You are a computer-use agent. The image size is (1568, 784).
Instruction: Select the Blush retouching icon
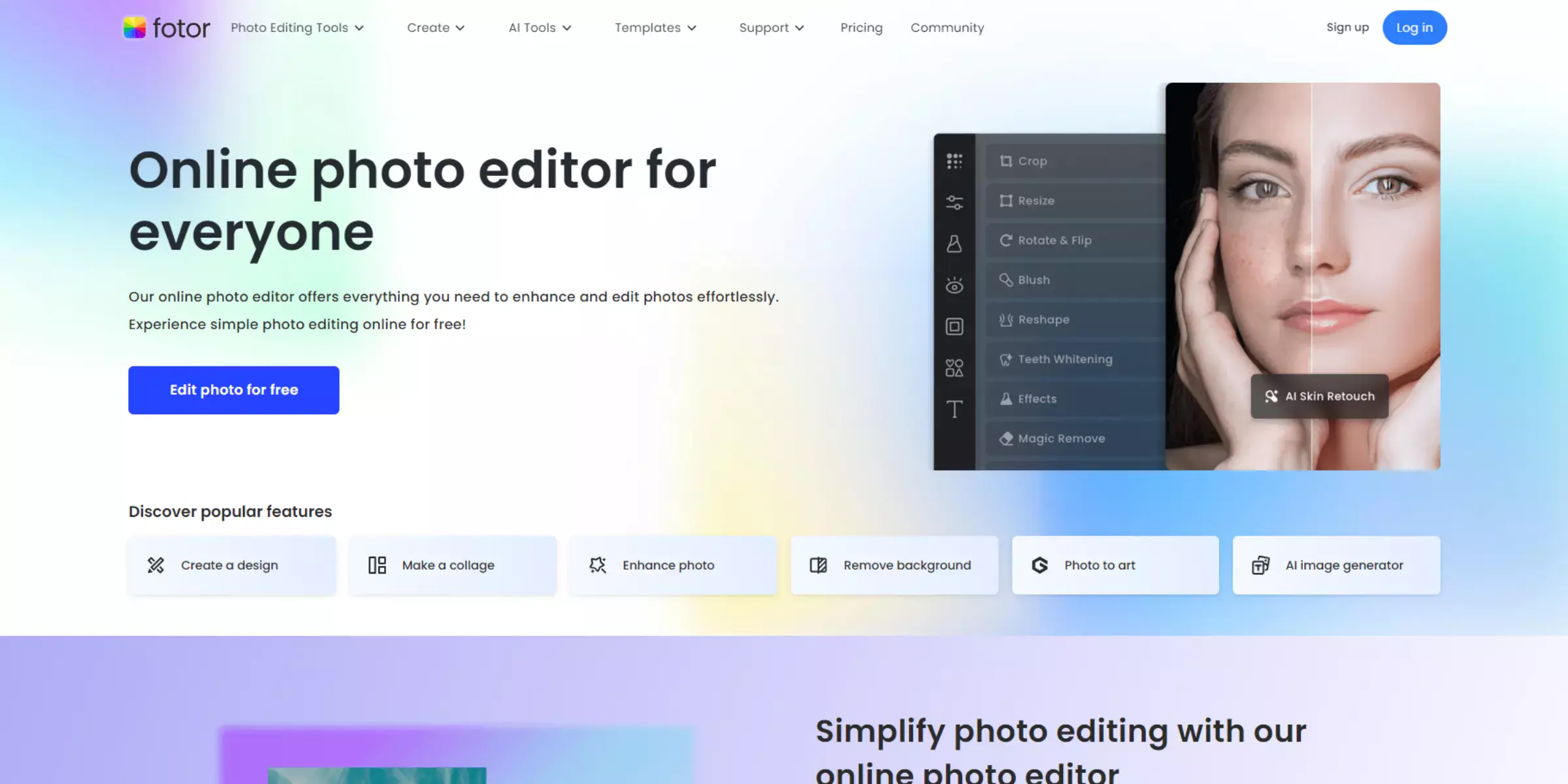click(x=1005, y=280)
